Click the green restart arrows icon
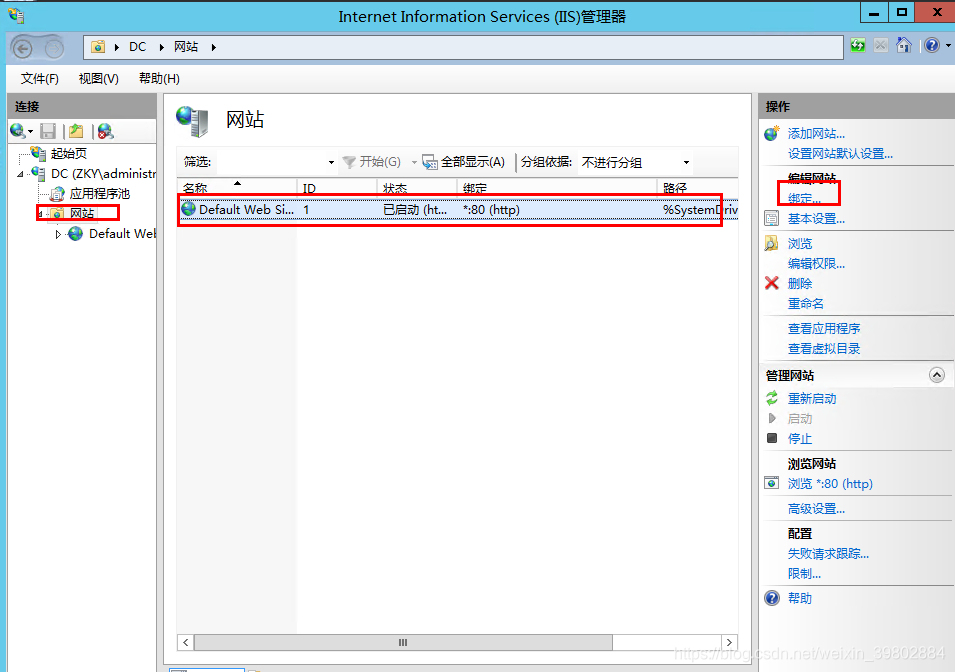Image resolution: width=955 pixels, height=672 pixels. [772, 398]
